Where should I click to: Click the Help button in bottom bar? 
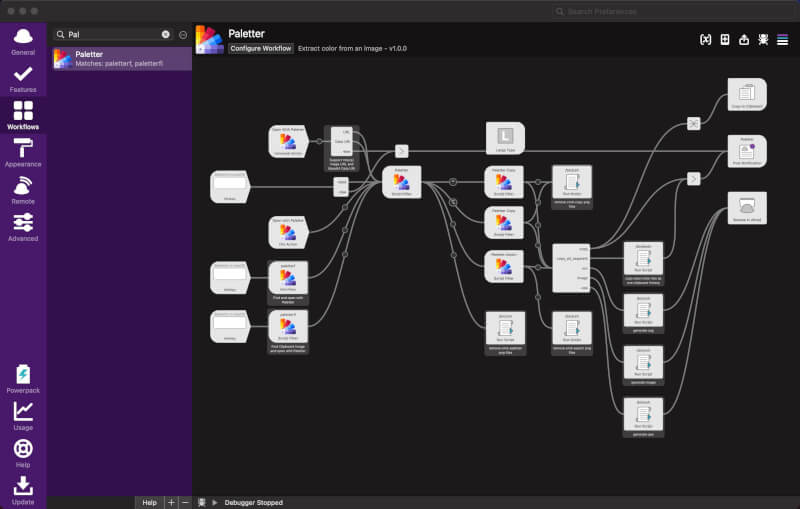149,502
